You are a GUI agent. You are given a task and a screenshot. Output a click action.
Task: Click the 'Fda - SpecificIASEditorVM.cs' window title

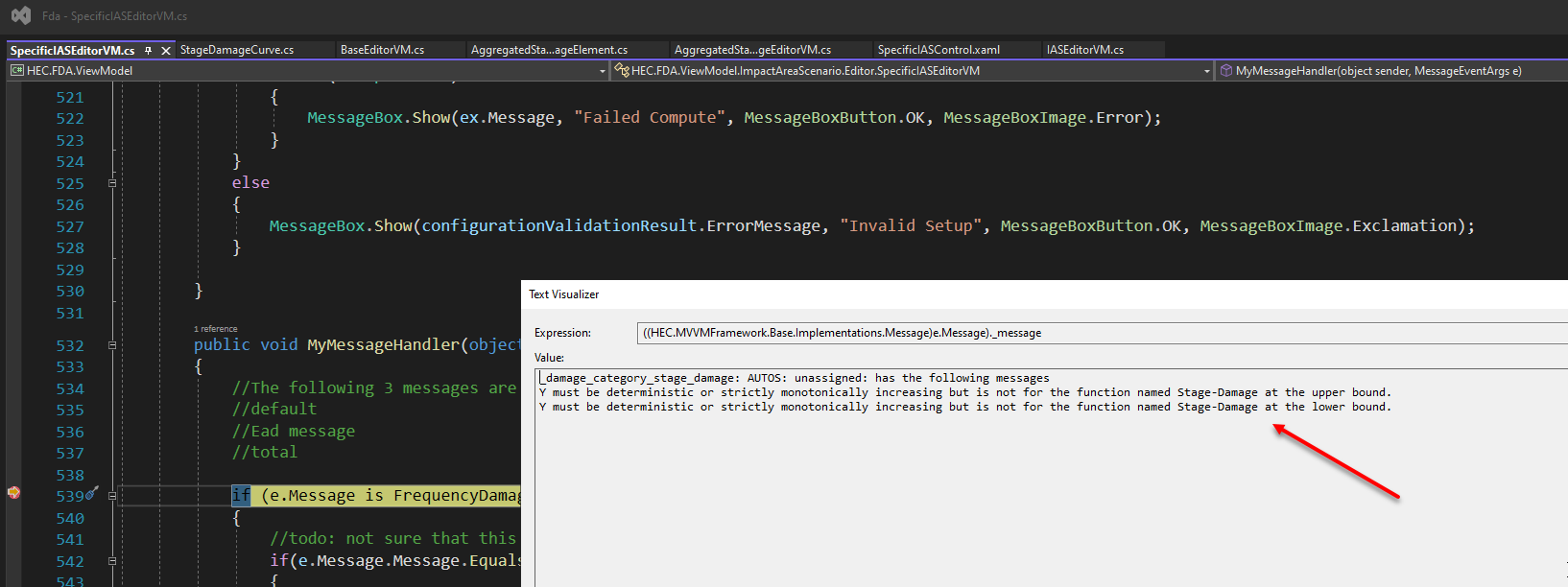(114, 16)
